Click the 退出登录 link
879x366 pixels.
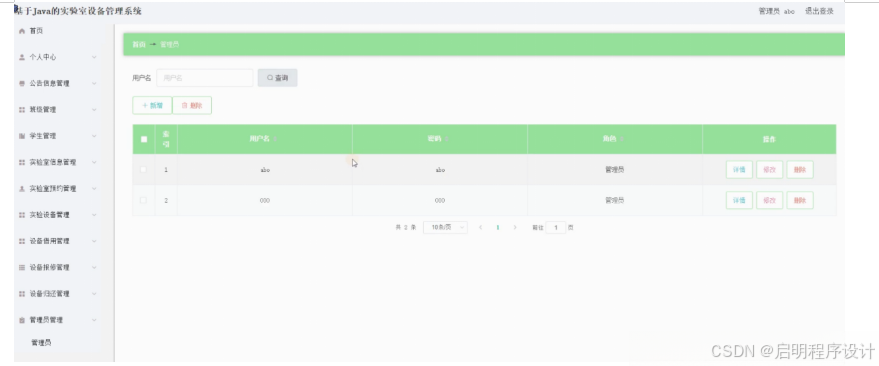coord(819,11)
